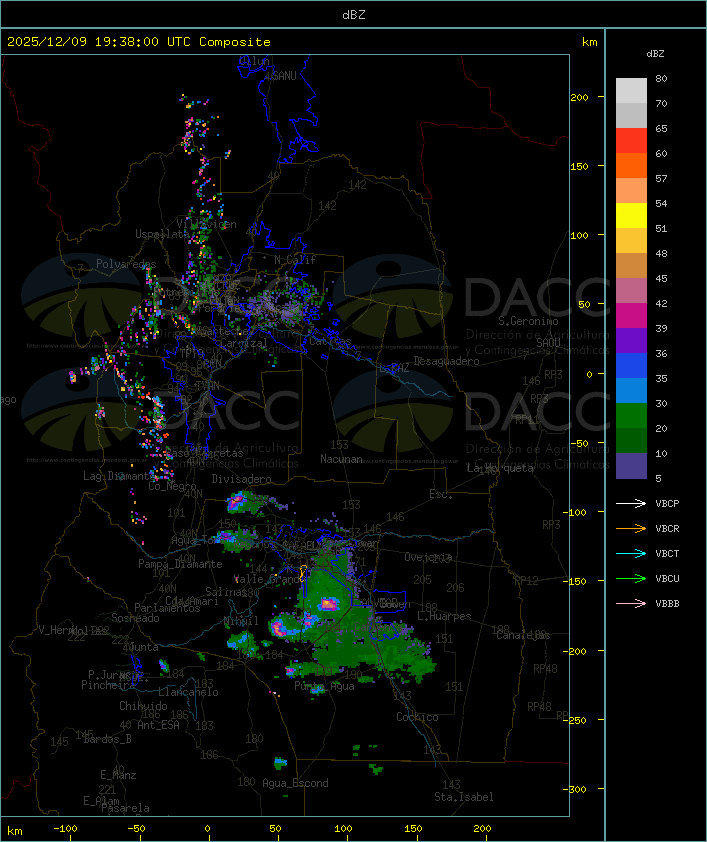Screen dimensions: 707x842
Task: Click the green VBCU arrow icon
Action: click(631, 578)
